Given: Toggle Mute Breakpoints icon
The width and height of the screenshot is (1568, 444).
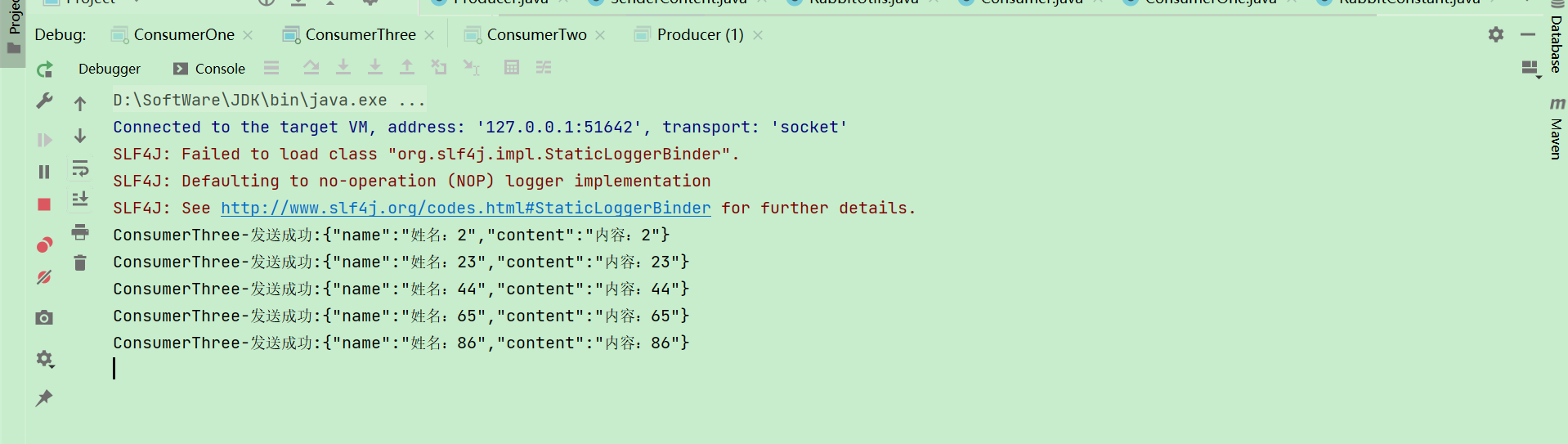Looking at the screenshot, I should (44, 278).
